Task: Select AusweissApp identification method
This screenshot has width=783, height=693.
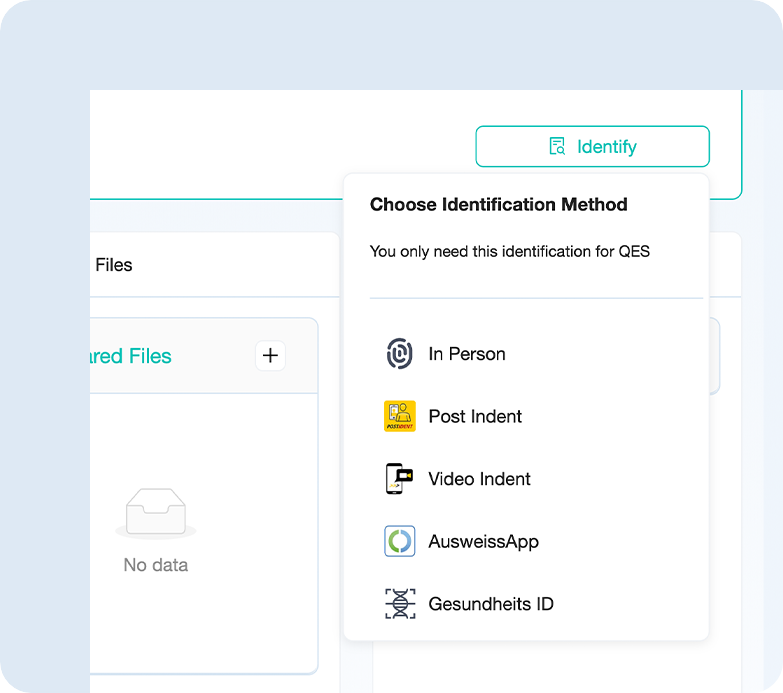Action: tap(483, 541)
